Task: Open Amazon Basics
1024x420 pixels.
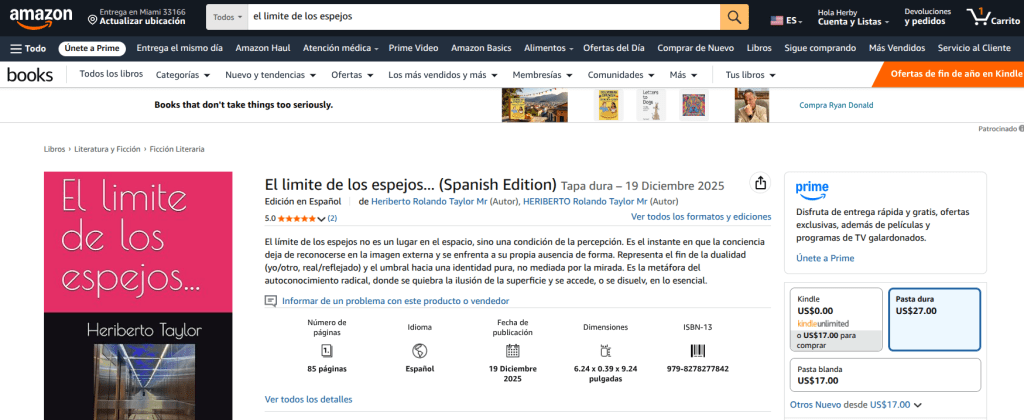Action: [481, 48]
